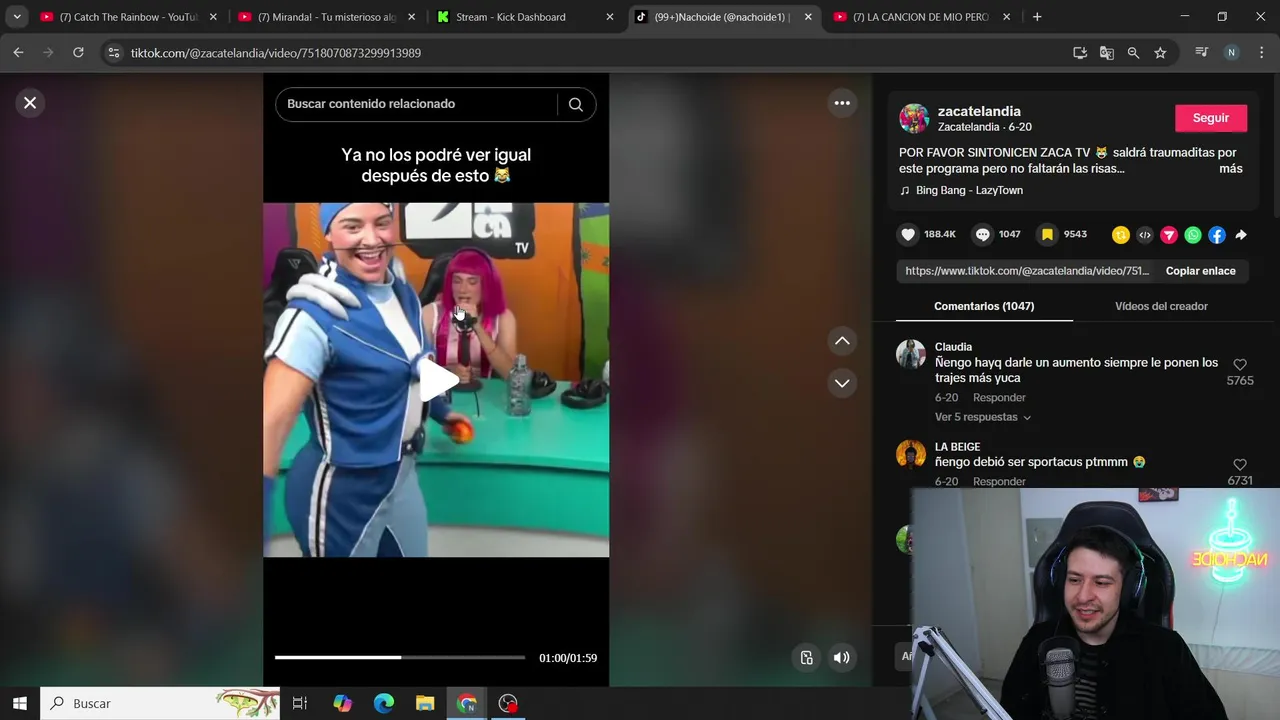Click the video share URL text field
The width and height of the screenshot is (1280, 720).
point(1027,271)
